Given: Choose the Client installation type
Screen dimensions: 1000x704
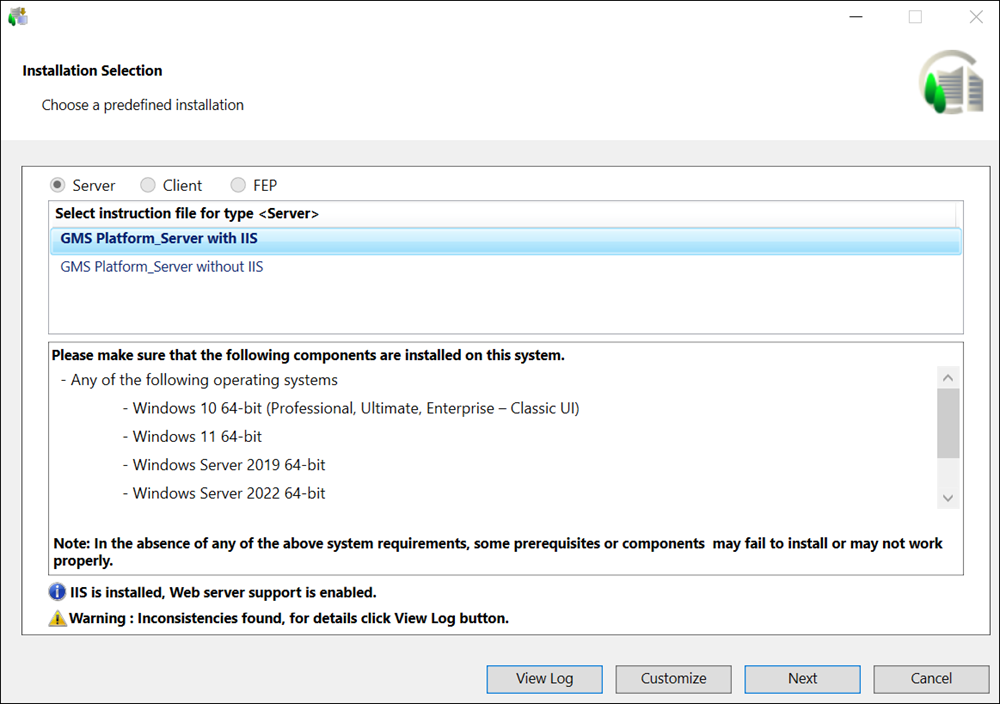Looking at the screenshot, I should (x=148, y=185).
